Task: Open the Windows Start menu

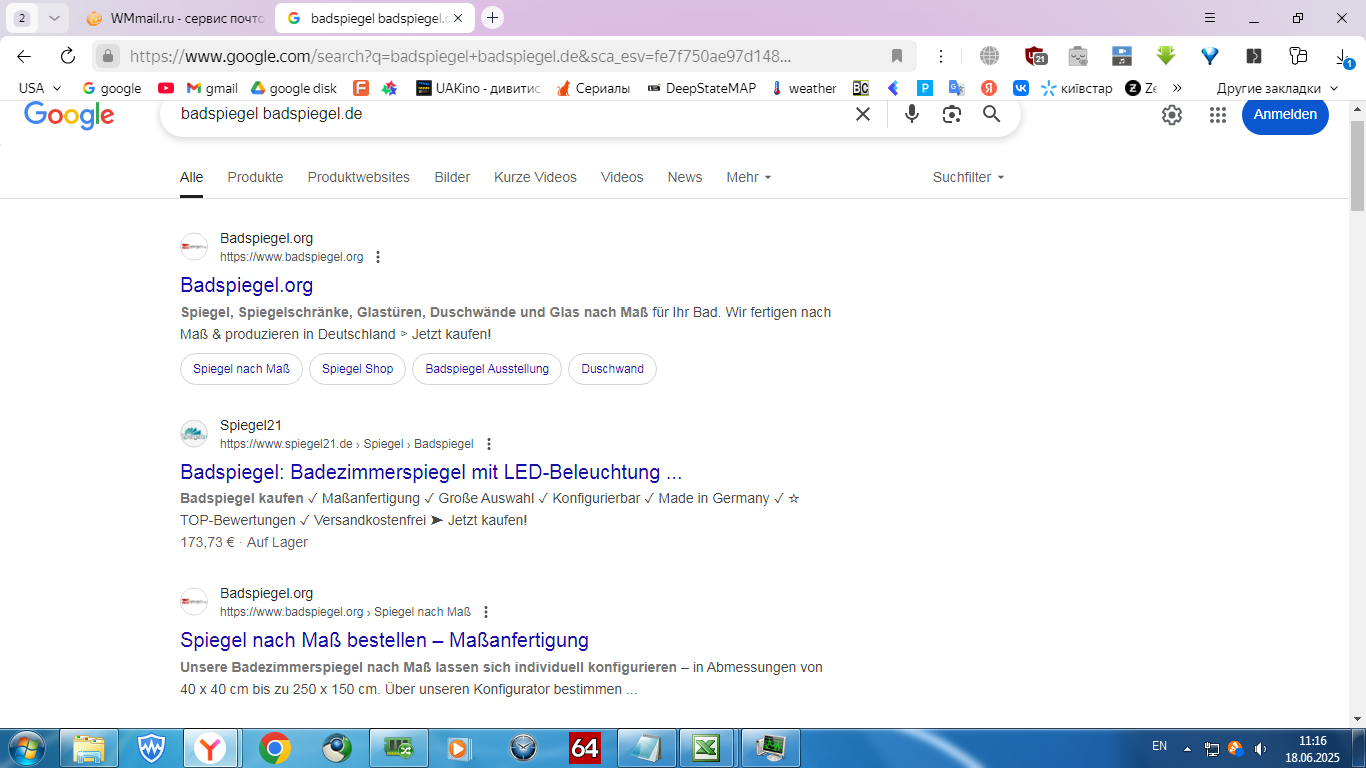Action: (25, 748)
